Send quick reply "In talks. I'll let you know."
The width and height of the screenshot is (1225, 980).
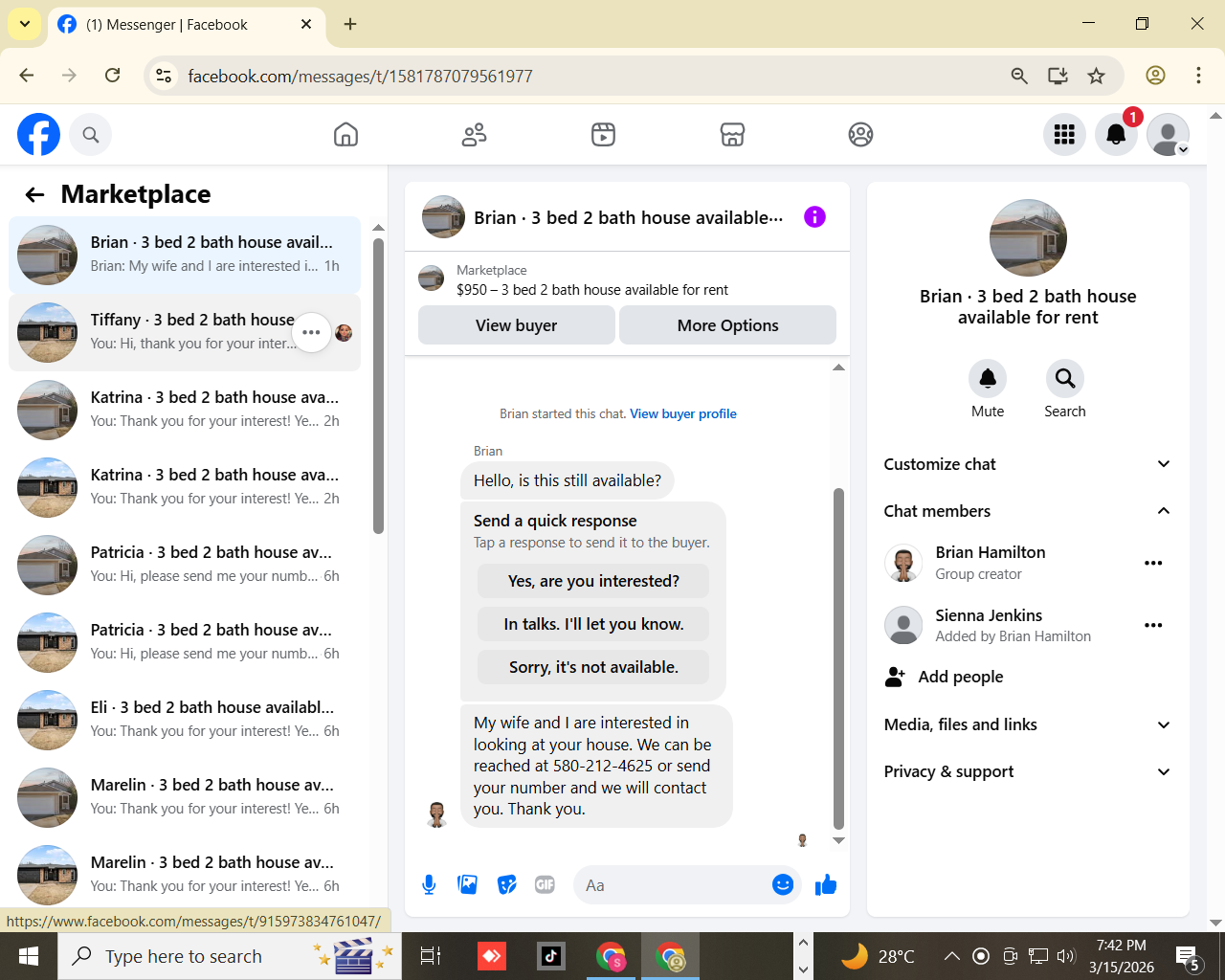pyautogui.click(x=593, y=624)
